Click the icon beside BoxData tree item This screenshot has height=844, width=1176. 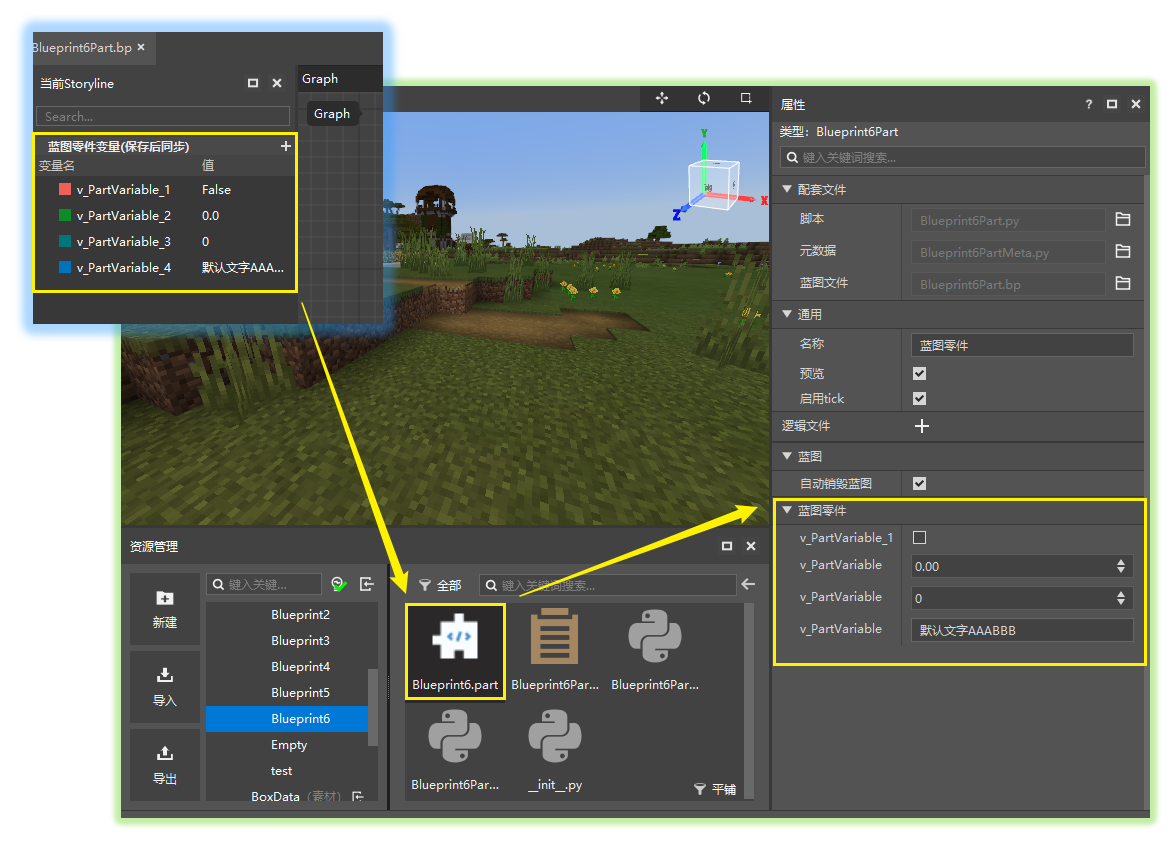(358, 797)
